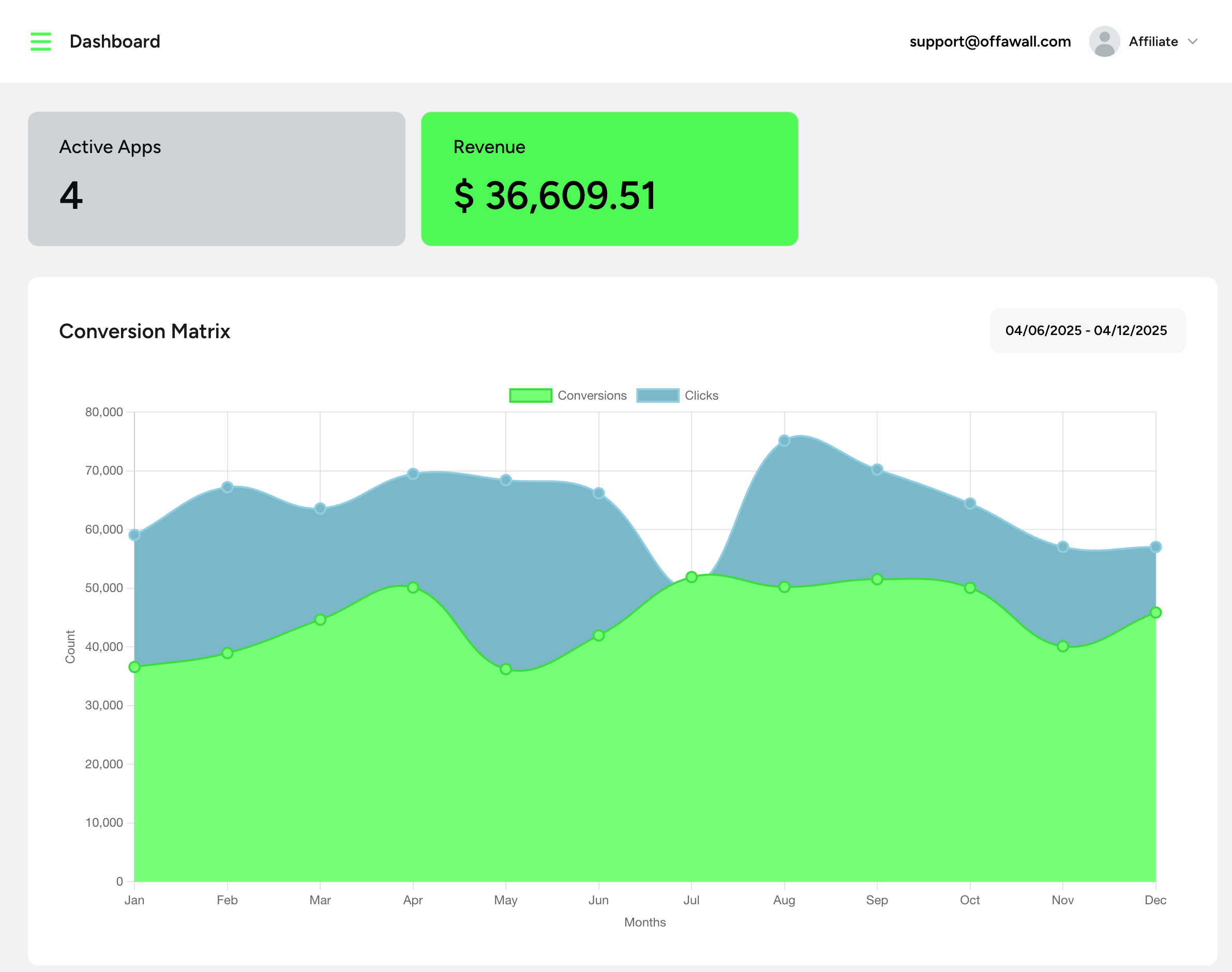Click the Affiliate account label
The height and width of the screenshot is (972, 1232).
(1153, 41)
